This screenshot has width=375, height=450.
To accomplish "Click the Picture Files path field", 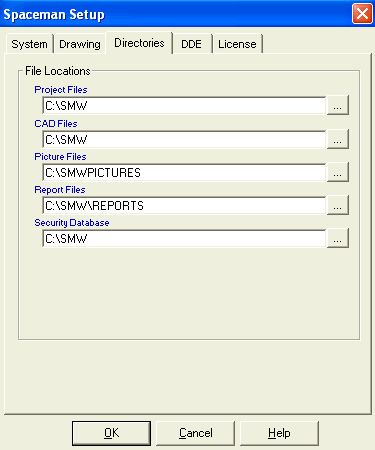I will point(184,172).
